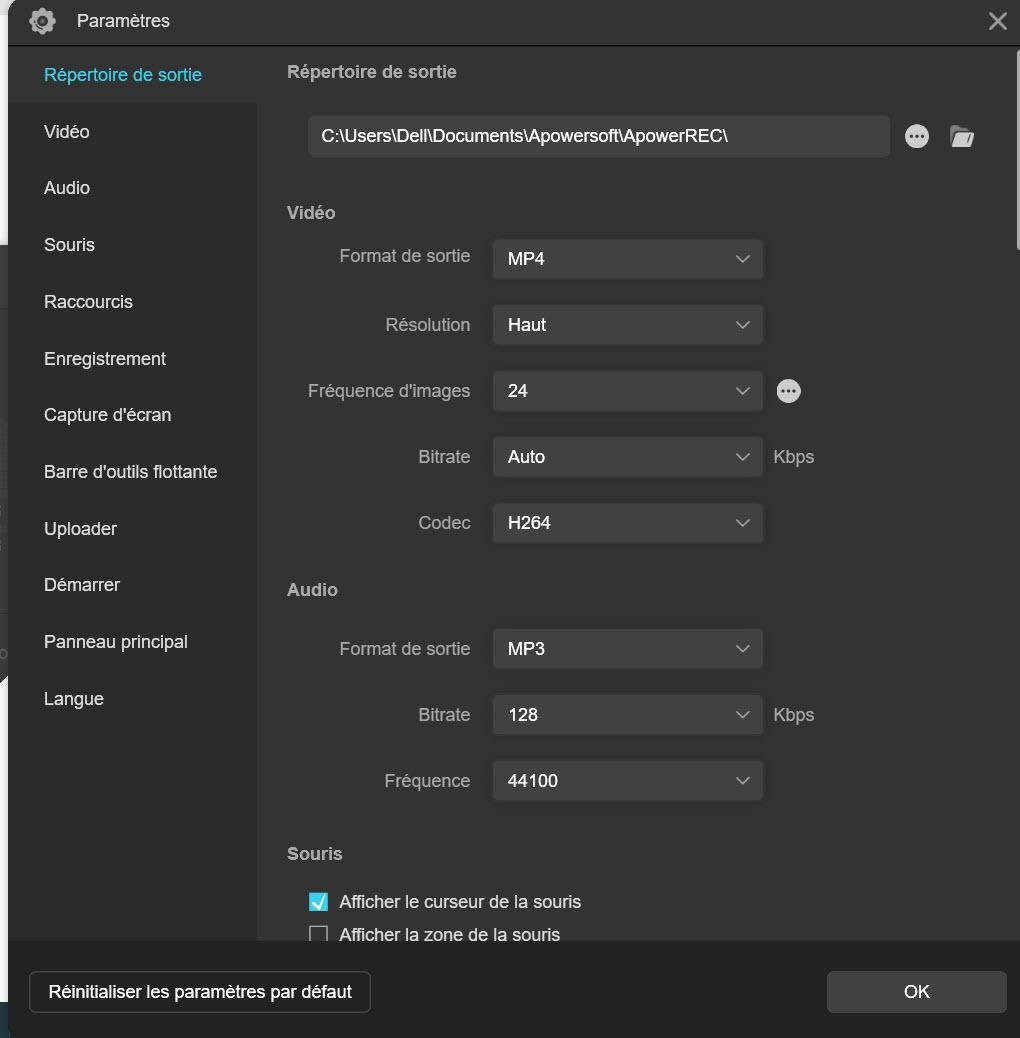Expand the audio Fréquence 44100 dropdown
The width and height of the screenshot is (1020, 1038).
(x=628, y=781)
